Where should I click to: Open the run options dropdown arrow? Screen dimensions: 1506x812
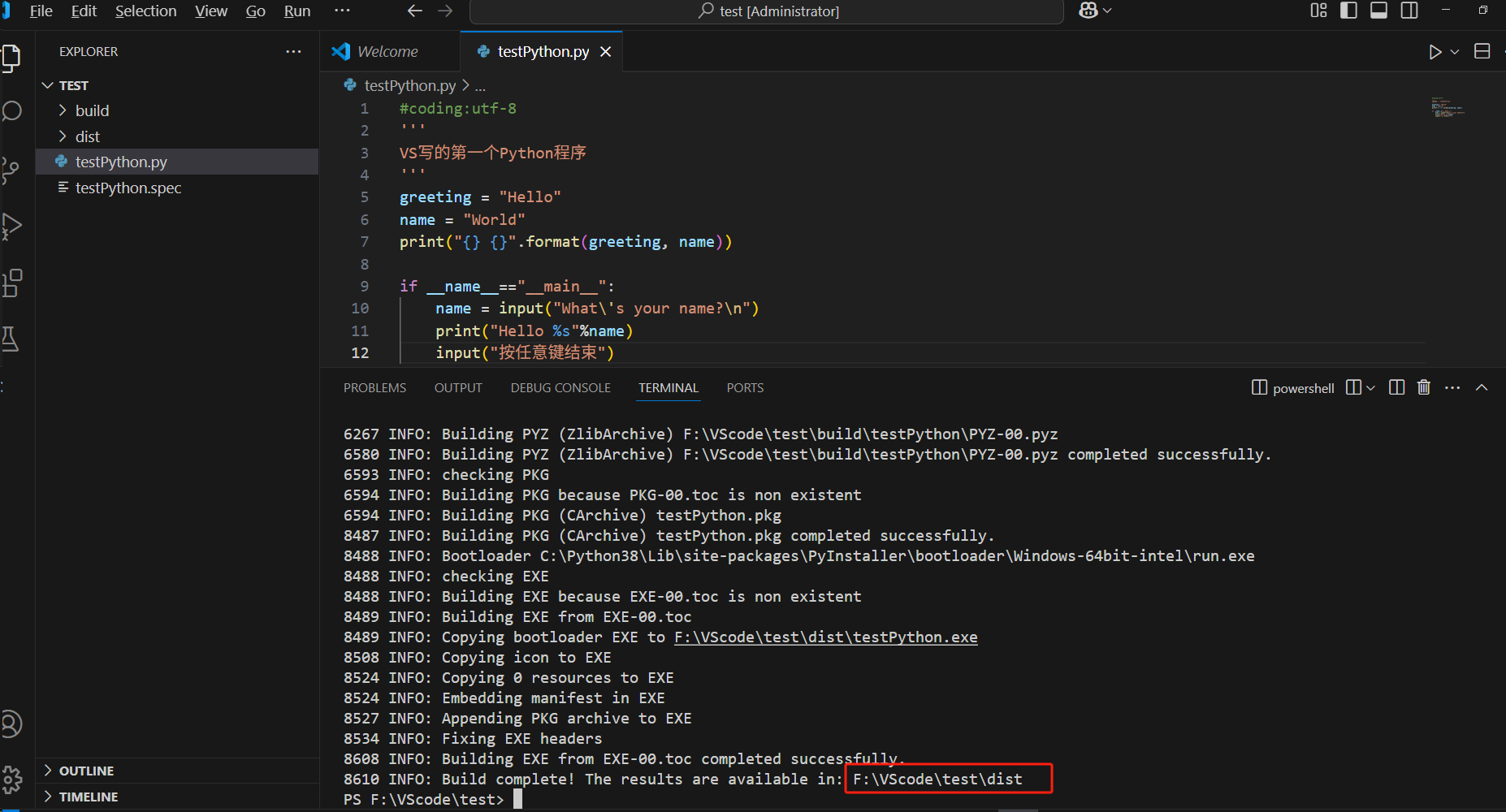pyautogui.click(x=1455, y=52)
